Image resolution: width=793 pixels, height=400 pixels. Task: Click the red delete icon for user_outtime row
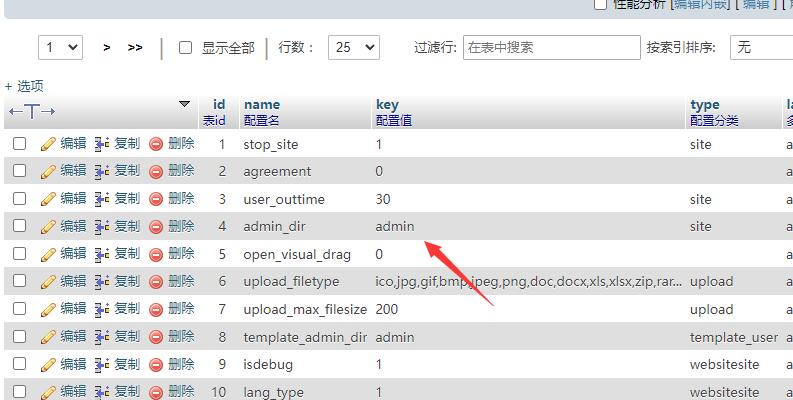coord(155,199)
